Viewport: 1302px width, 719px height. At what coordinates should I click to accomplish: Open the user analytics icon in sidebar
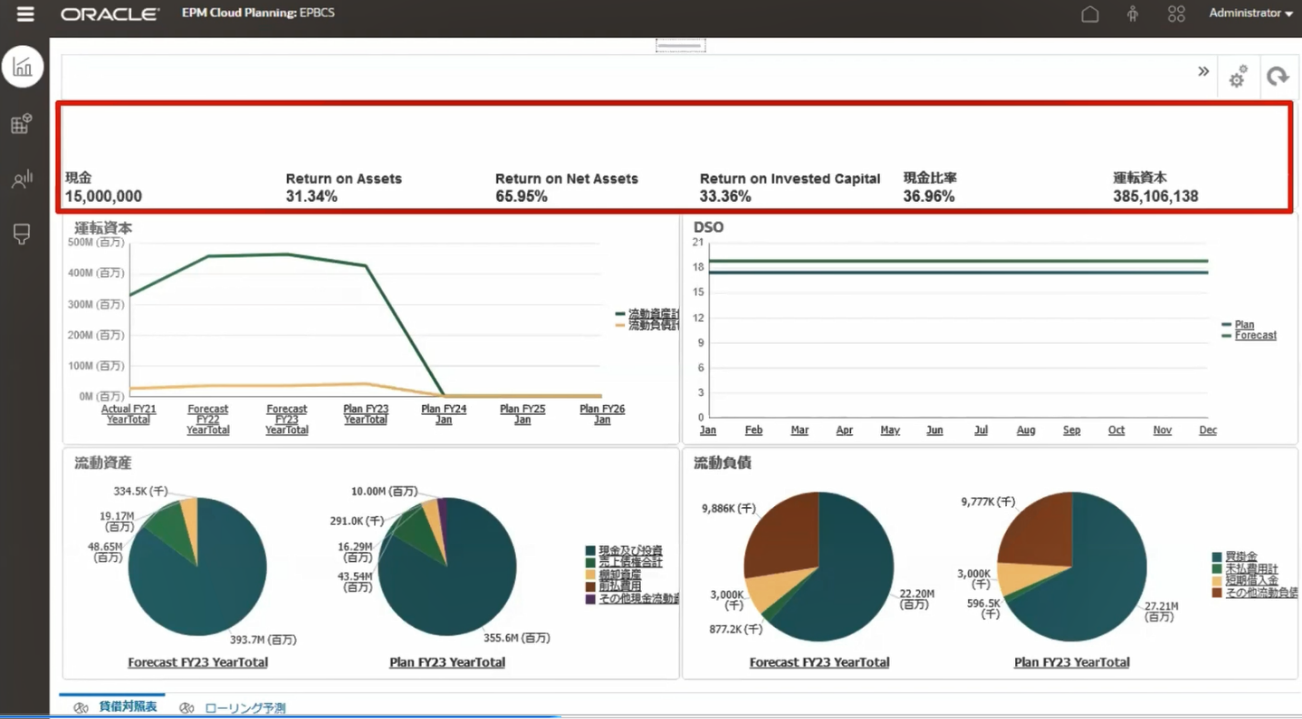(21, 179)
